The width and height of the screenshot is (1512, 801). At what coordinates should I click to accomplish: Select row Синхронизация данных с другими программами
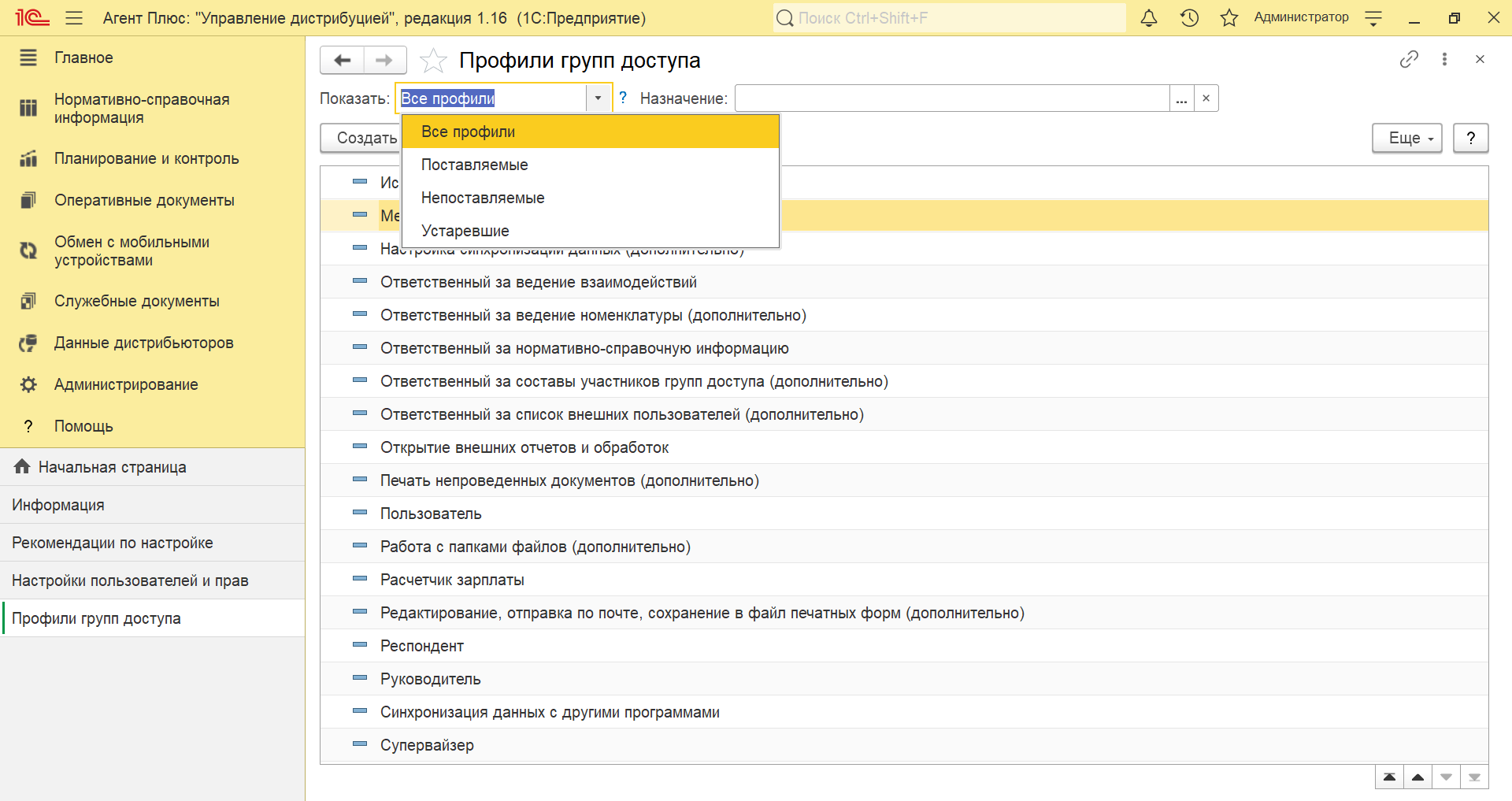[x=904, y=712]
